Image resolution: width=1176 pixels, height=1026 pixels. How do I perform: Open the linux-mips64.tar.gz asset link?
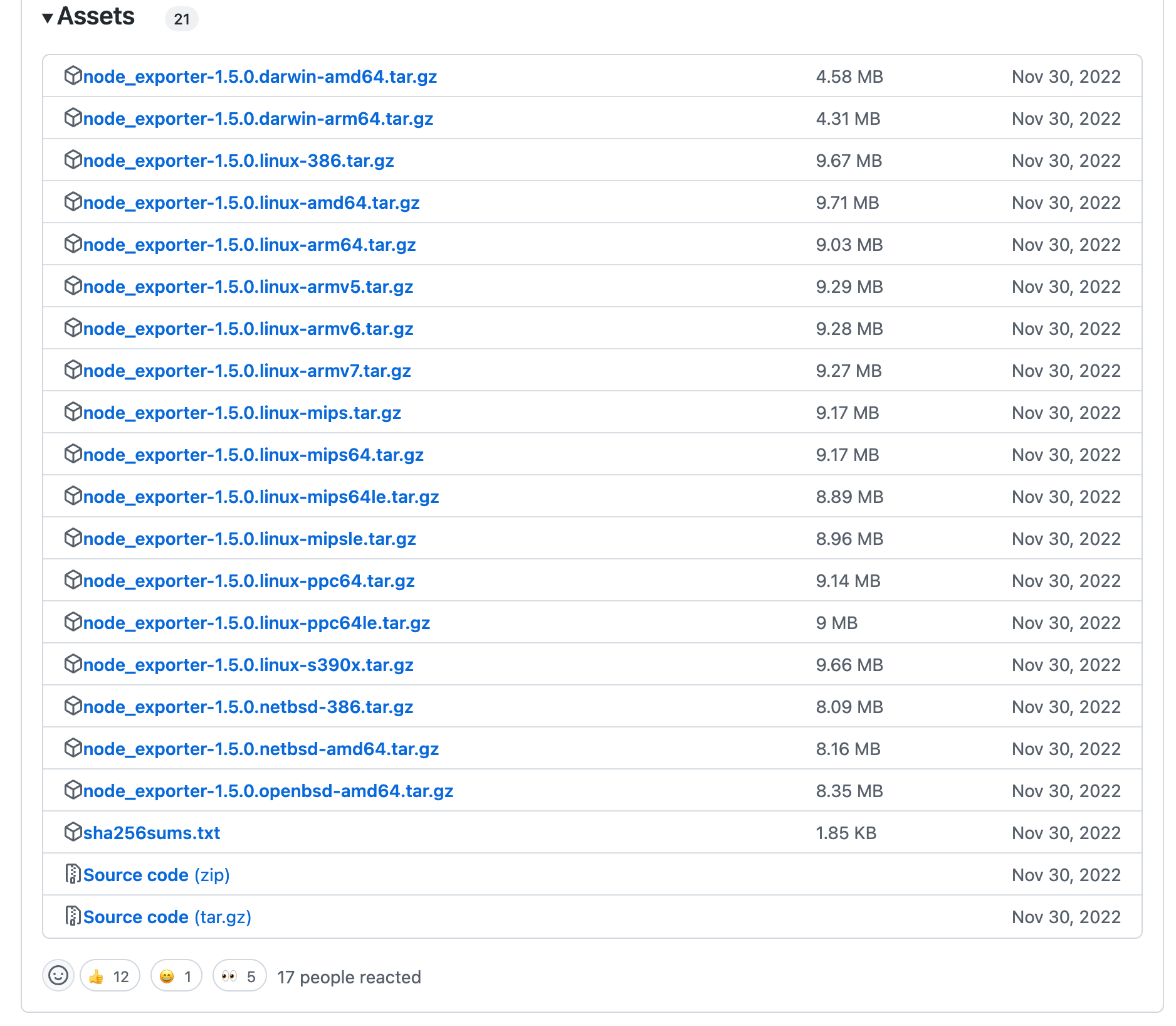tap(253, 455)
